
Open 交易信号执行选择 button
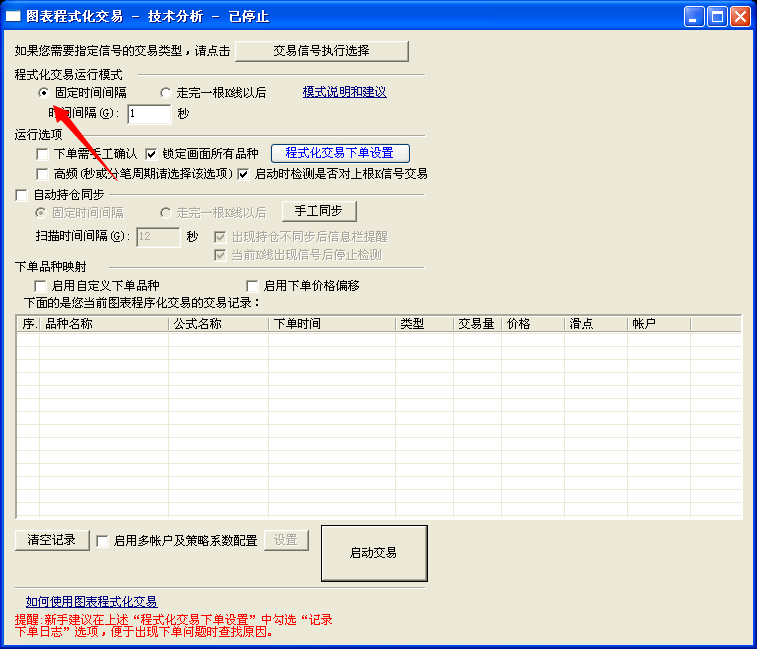[322, 51]
